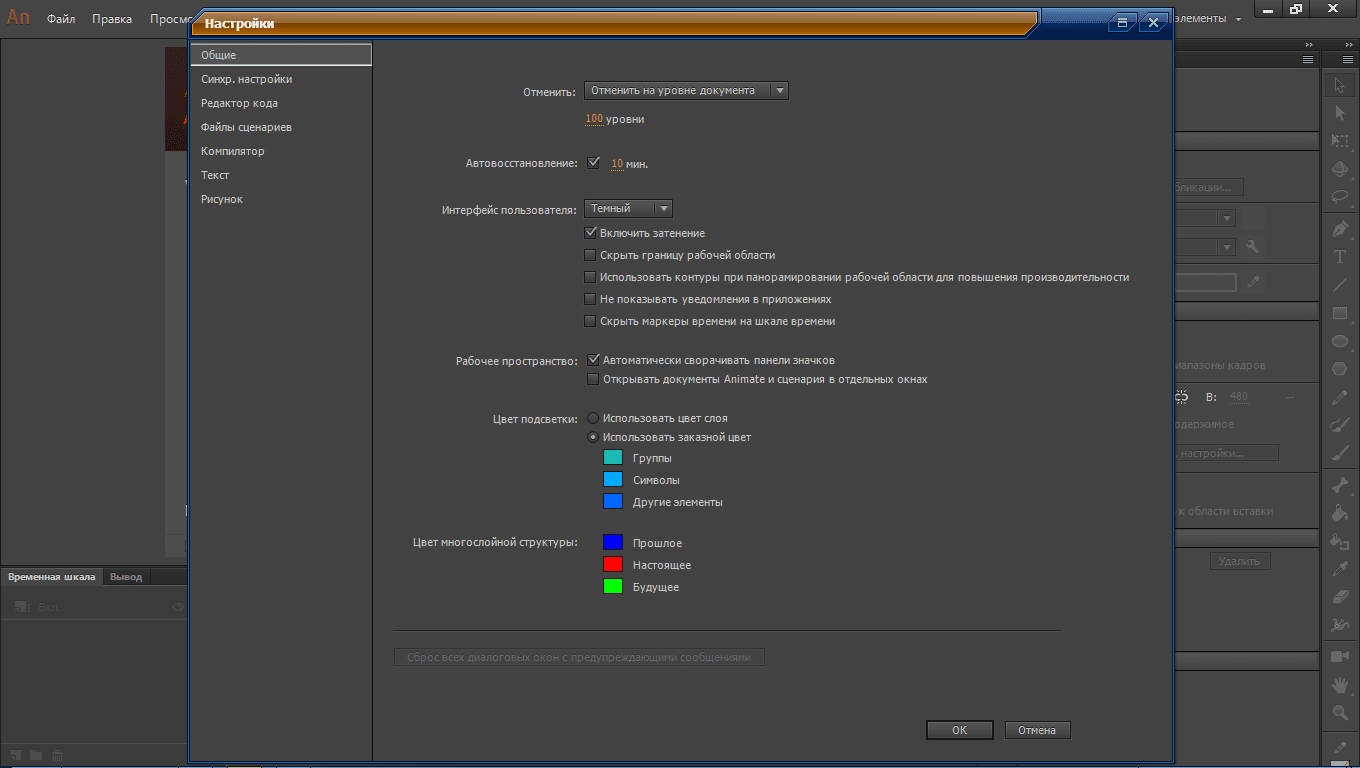Select the Oval tool
The width and height of the screenshot is (1360, 768).
click(1340, 341)
